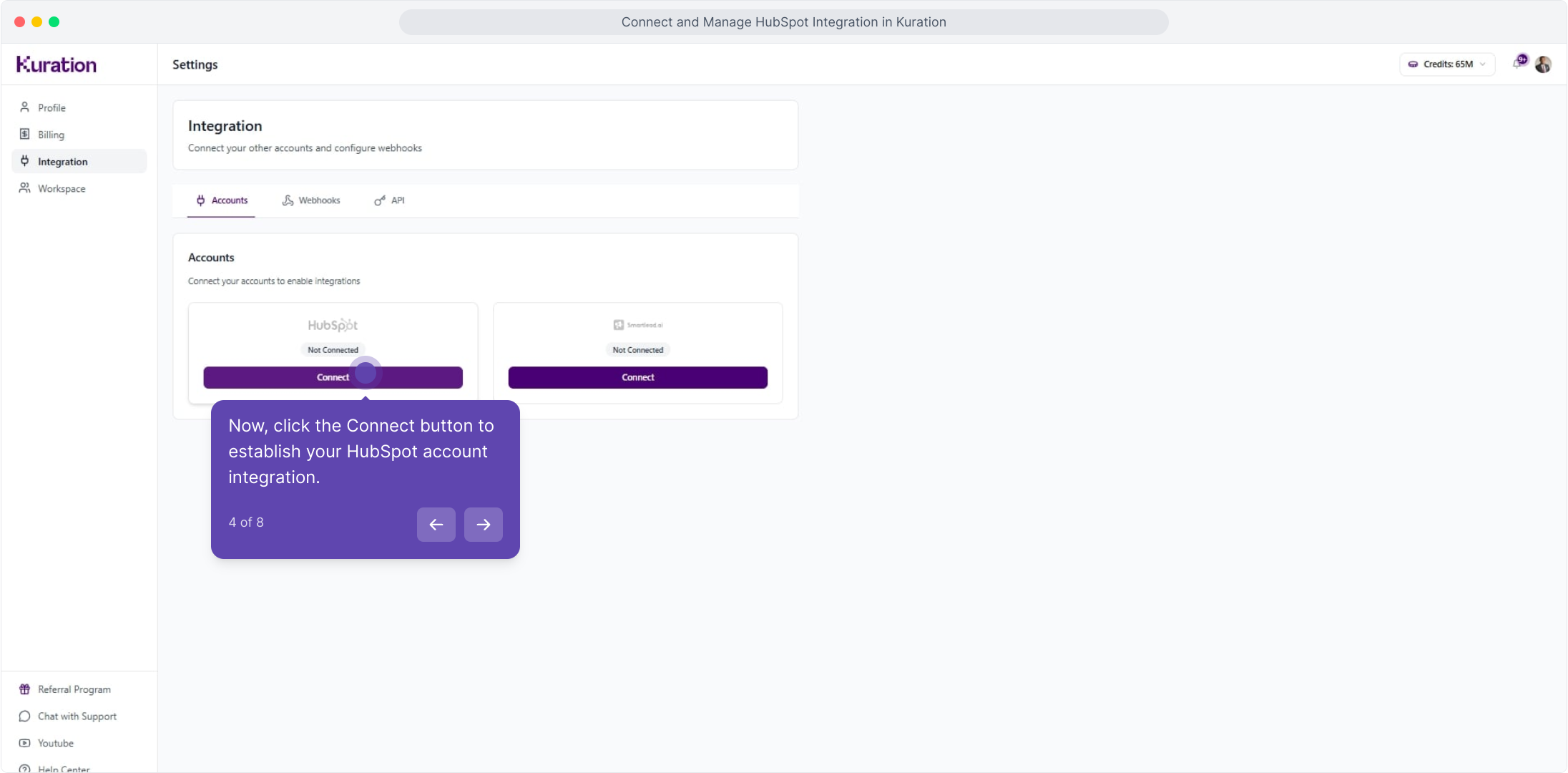Click the credits coin icon
Screen dimensions: 1568x773
click(1413, 64)
